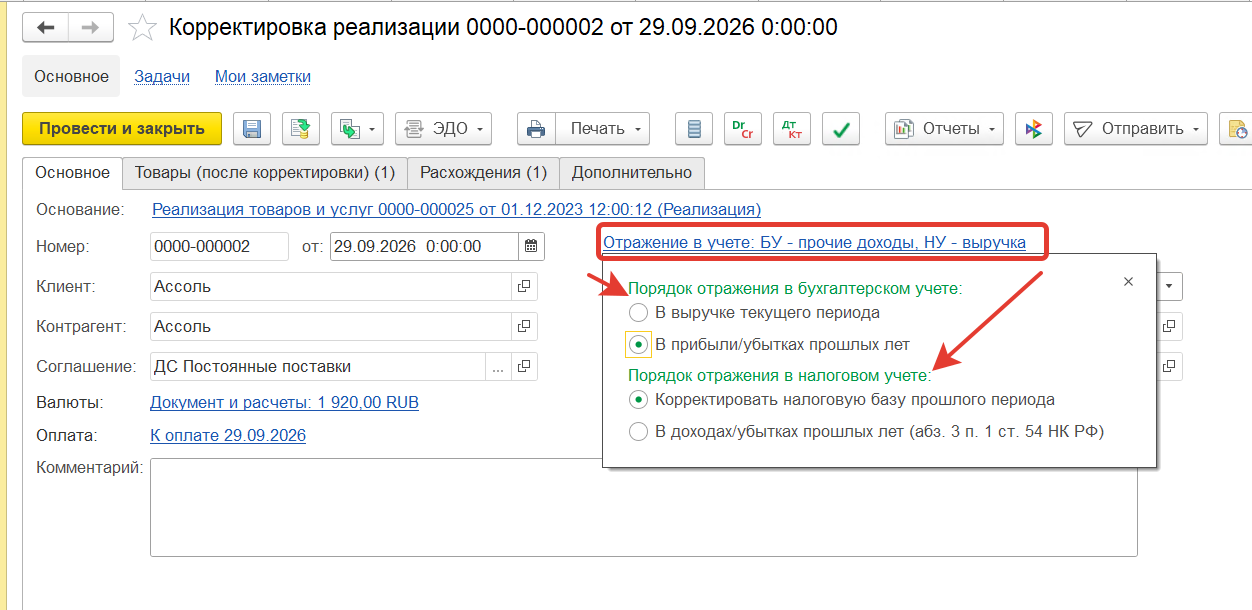The width and height of the screenshot is (1252, 610).
Task: Open the 'К оплате 29.09.2026' link
Action: [x=228, y=435]
